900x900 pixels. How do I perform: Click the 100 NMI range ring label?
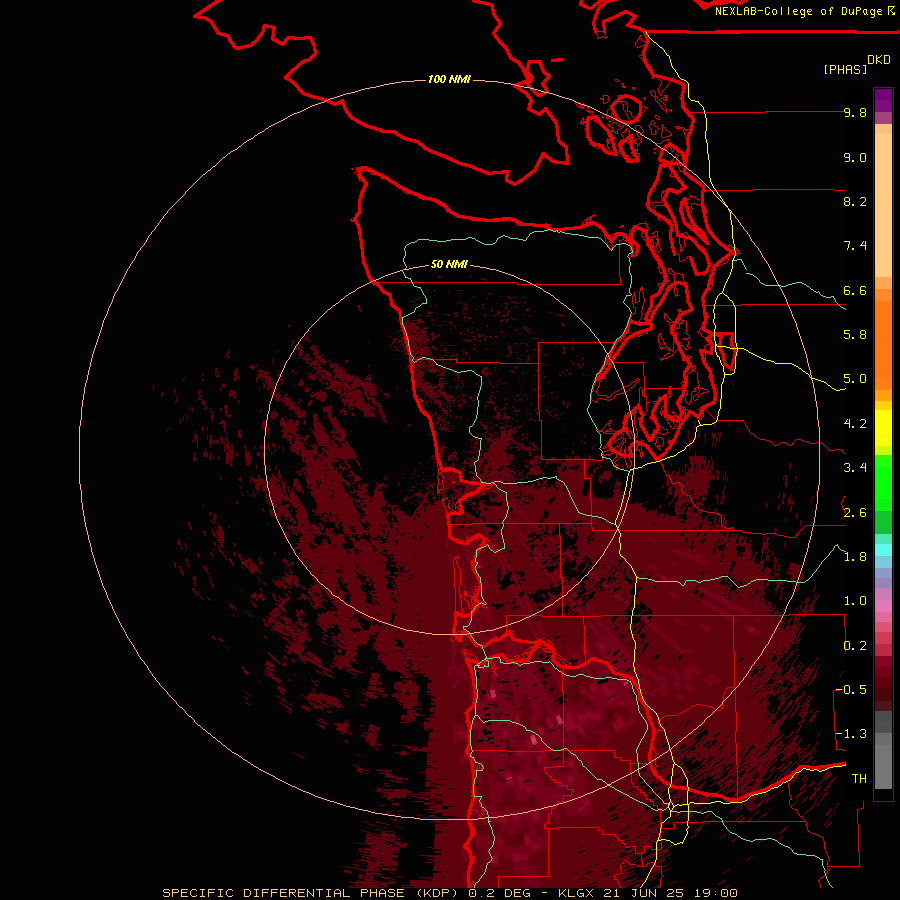coord(449,79)
